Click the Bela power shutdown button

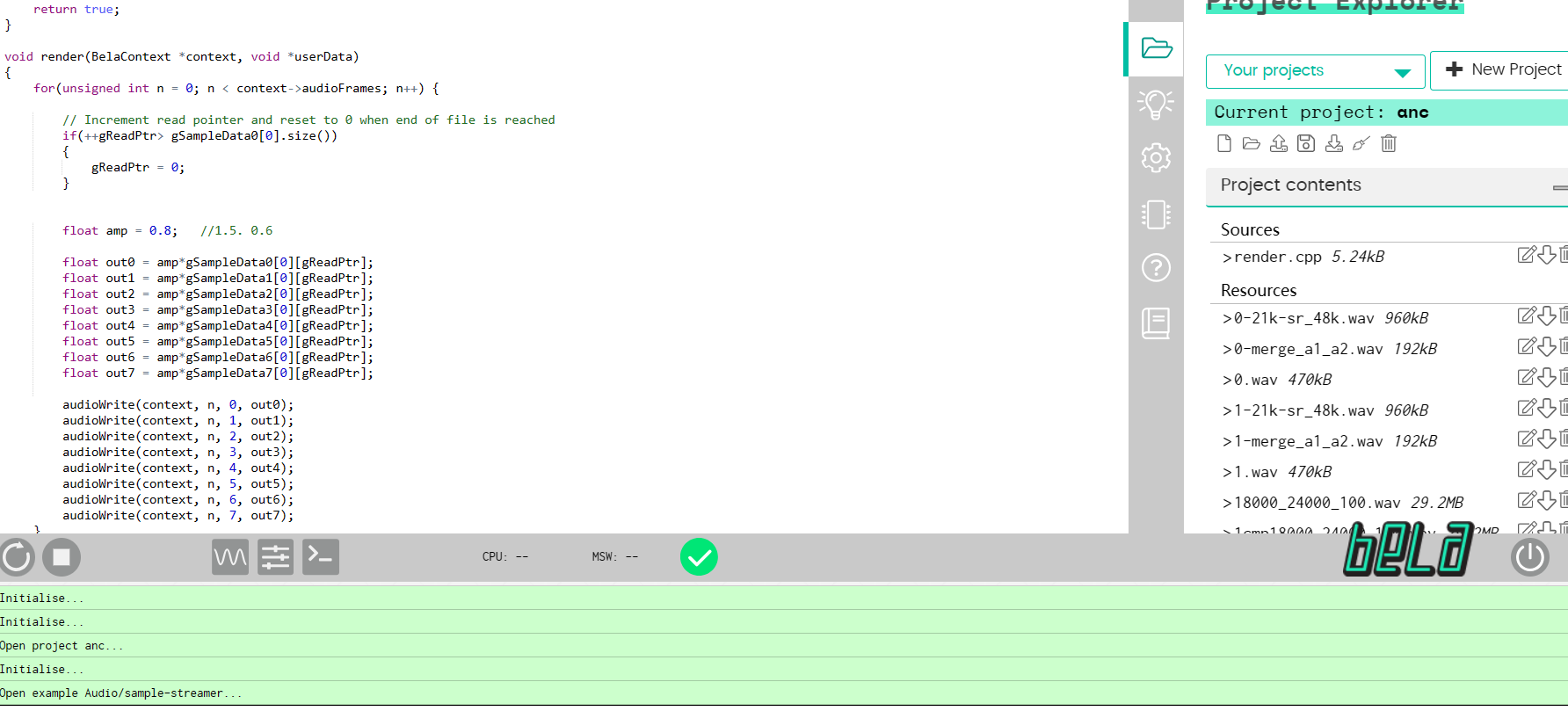[1529, 557]
